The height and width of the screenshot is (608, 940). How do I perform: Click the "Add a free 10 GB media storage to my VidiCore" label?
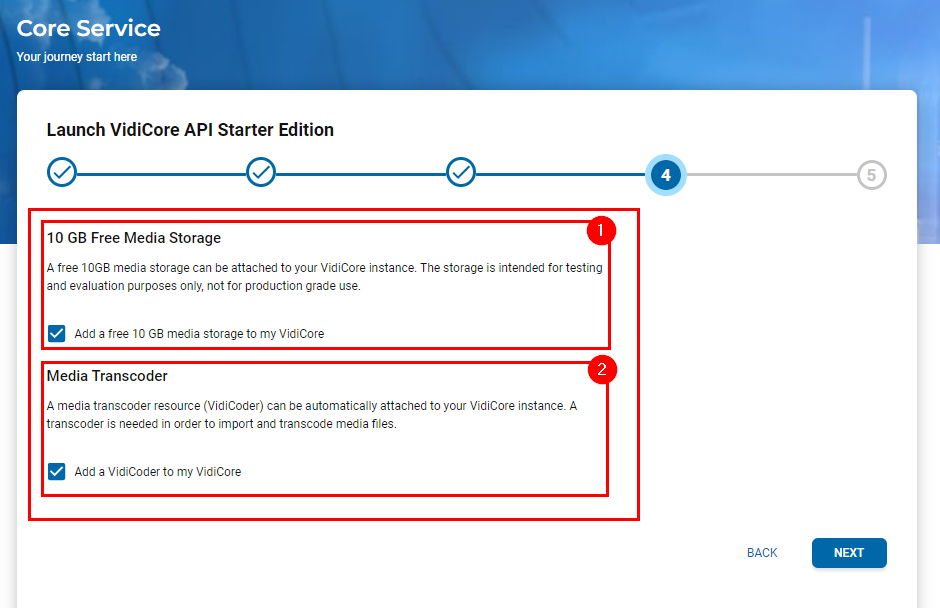click(x=199, y=334)
